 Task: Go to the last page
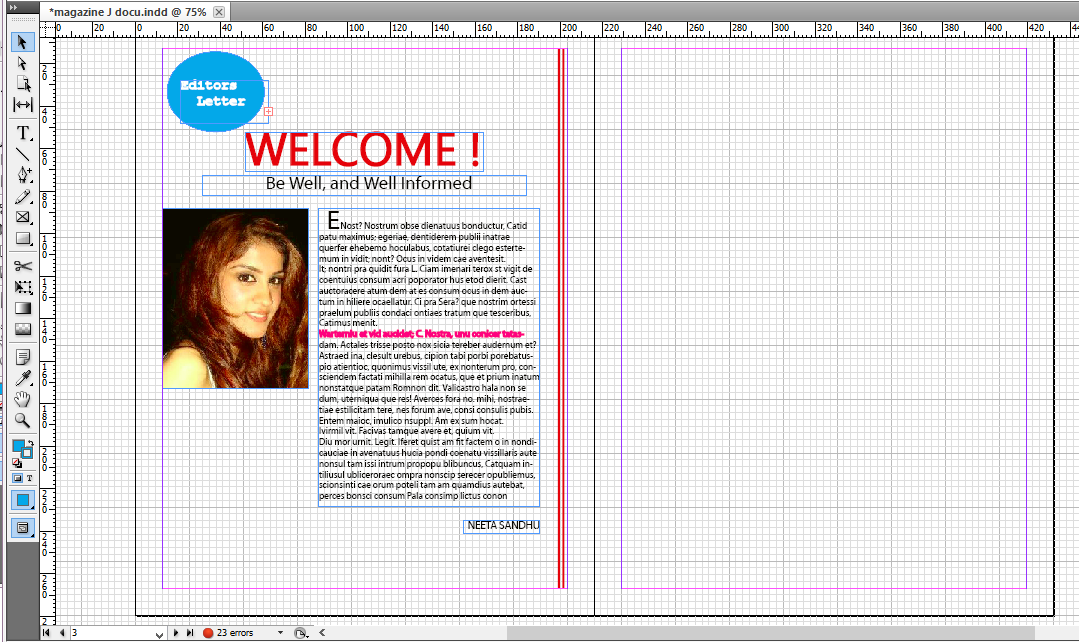tap(190, 633)
